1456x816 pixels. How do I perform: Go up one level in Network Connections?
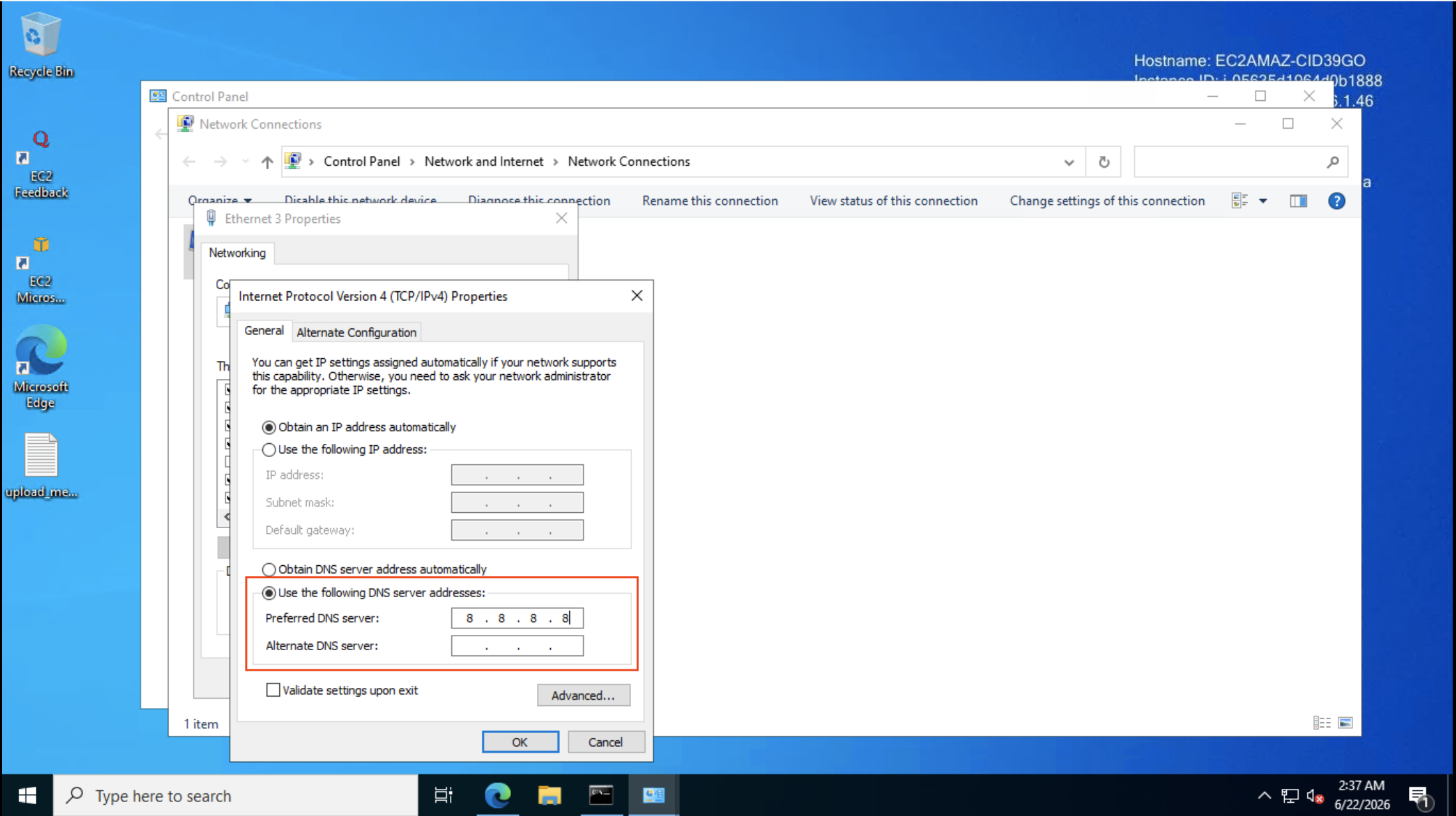click(267, 162)
